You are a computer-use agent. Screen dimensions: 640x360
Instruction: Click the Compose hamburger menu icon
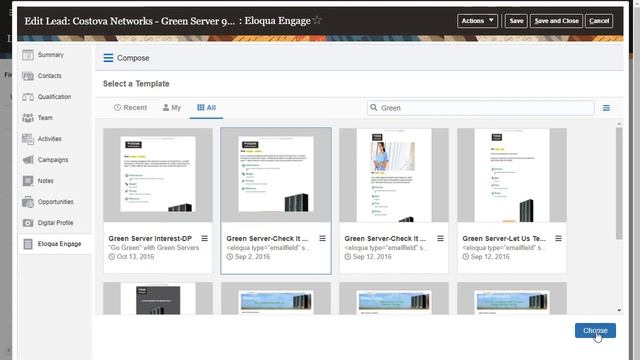tap(108, 58)
